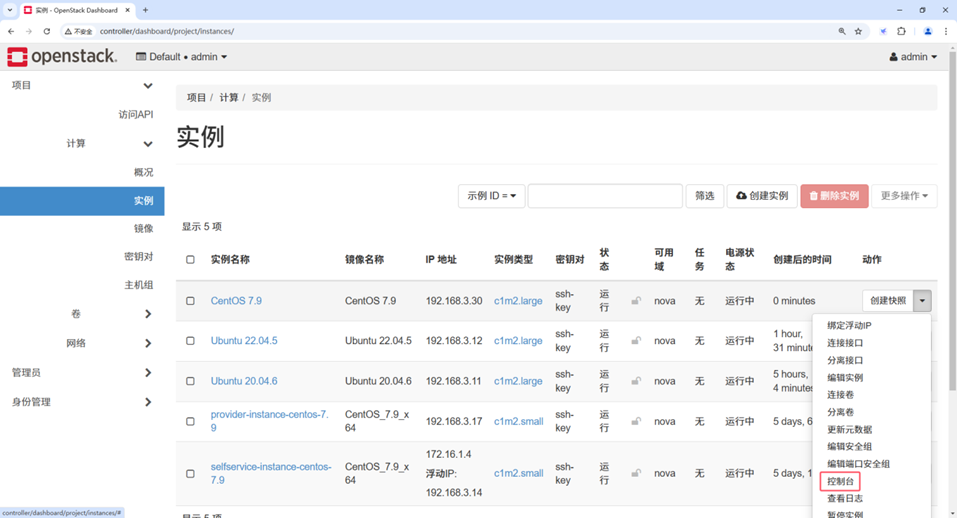957x518 pixels.
Task: Choose 连接卷 from action menu
Action: 840,395
